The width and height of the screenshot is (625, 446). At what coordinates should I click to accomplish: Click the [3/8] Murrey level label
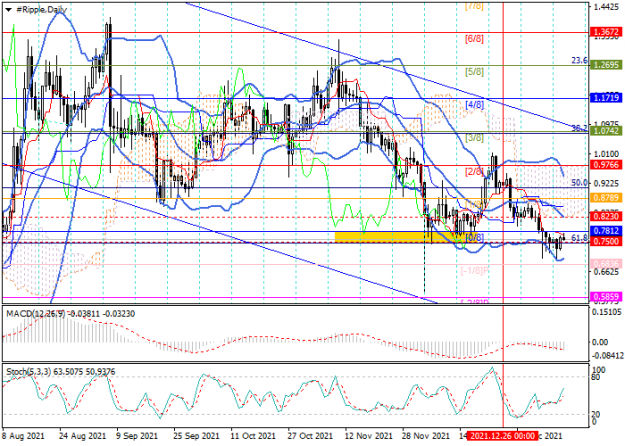(474, 138)
